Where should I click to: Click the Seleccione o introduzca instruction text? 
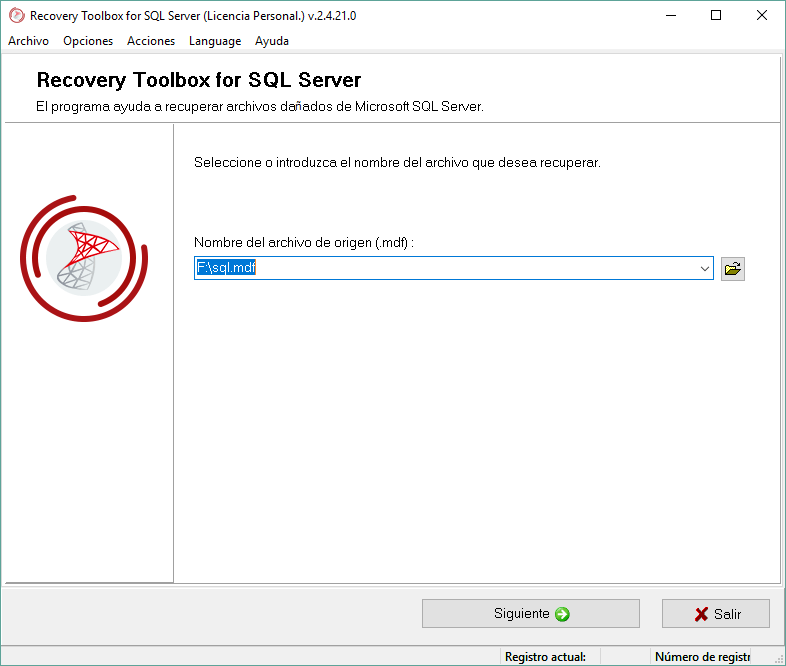click(x=397, y=162)
